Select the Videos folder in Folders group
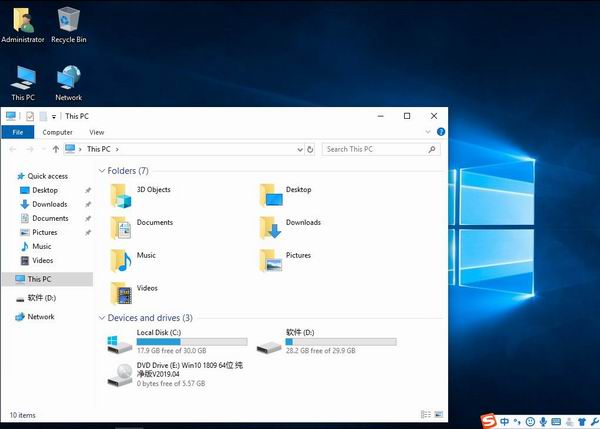This screenshot has height=429, width=600. click(134, 294)
